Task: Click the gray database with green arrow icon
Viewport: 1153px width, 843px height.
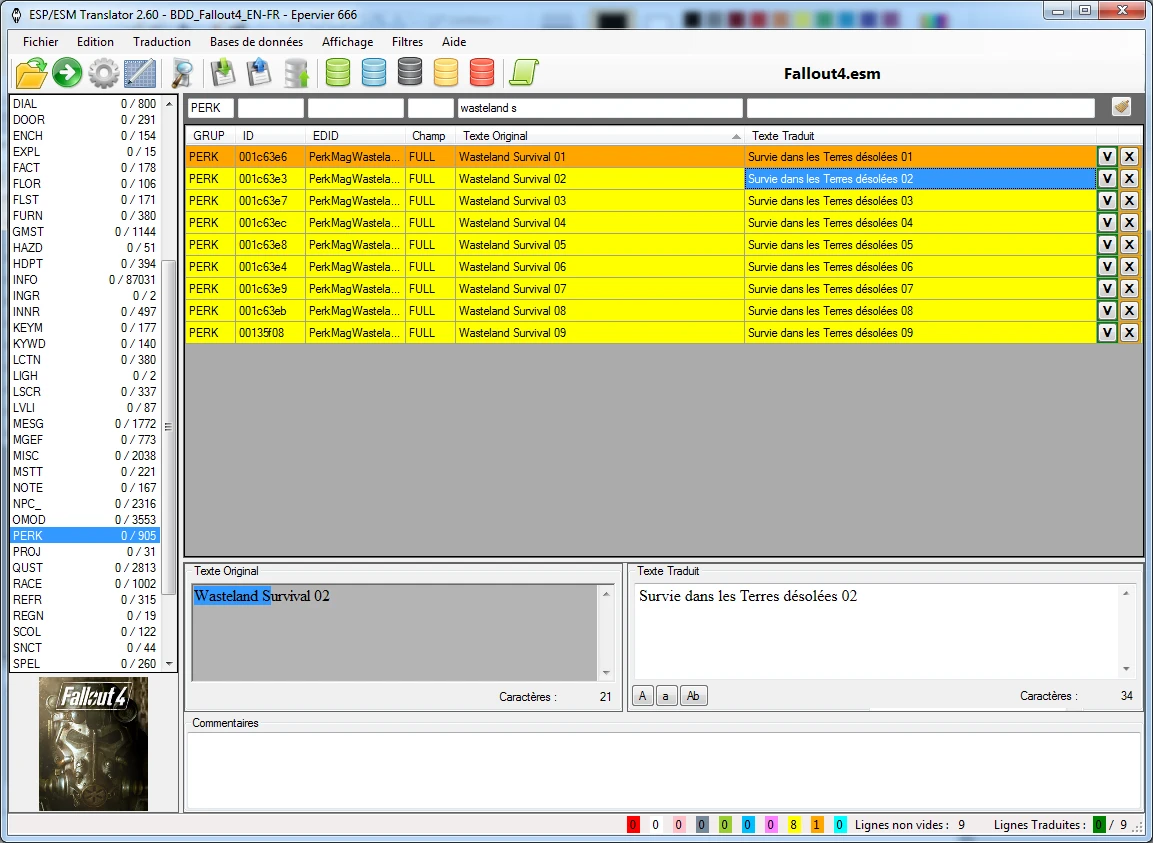Action: [x=296, y=74]
